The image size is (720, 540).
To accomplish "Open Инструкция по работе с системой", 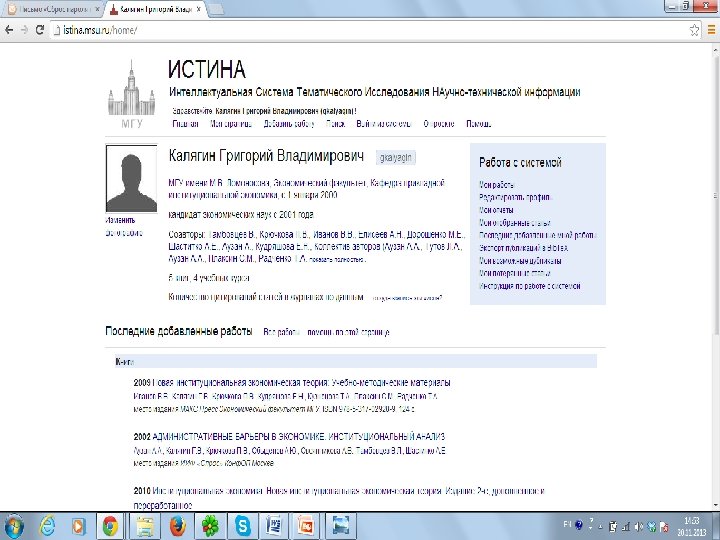I will pyautogui.click(x=530, y=286).
